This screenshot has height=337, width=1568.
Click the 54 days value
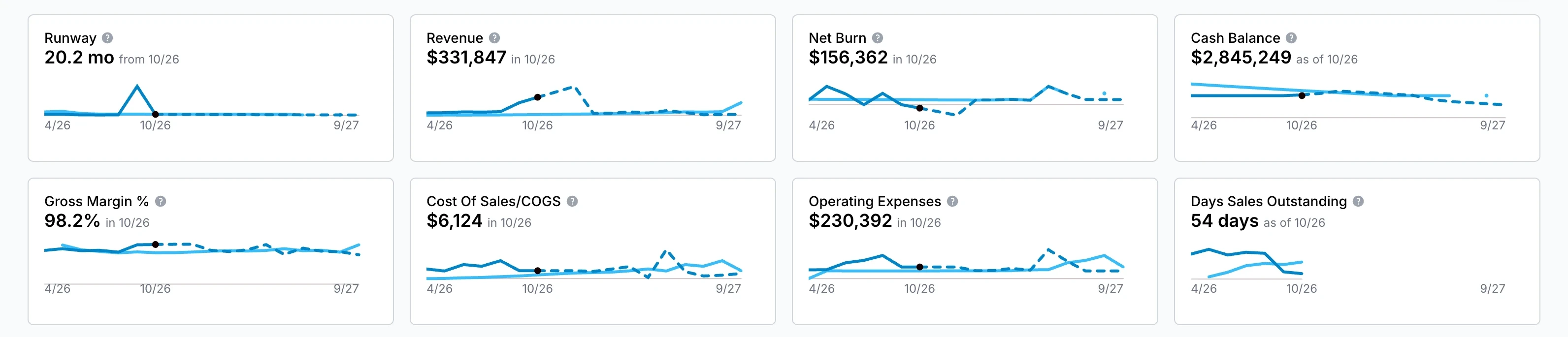(x=1224, y=221)
